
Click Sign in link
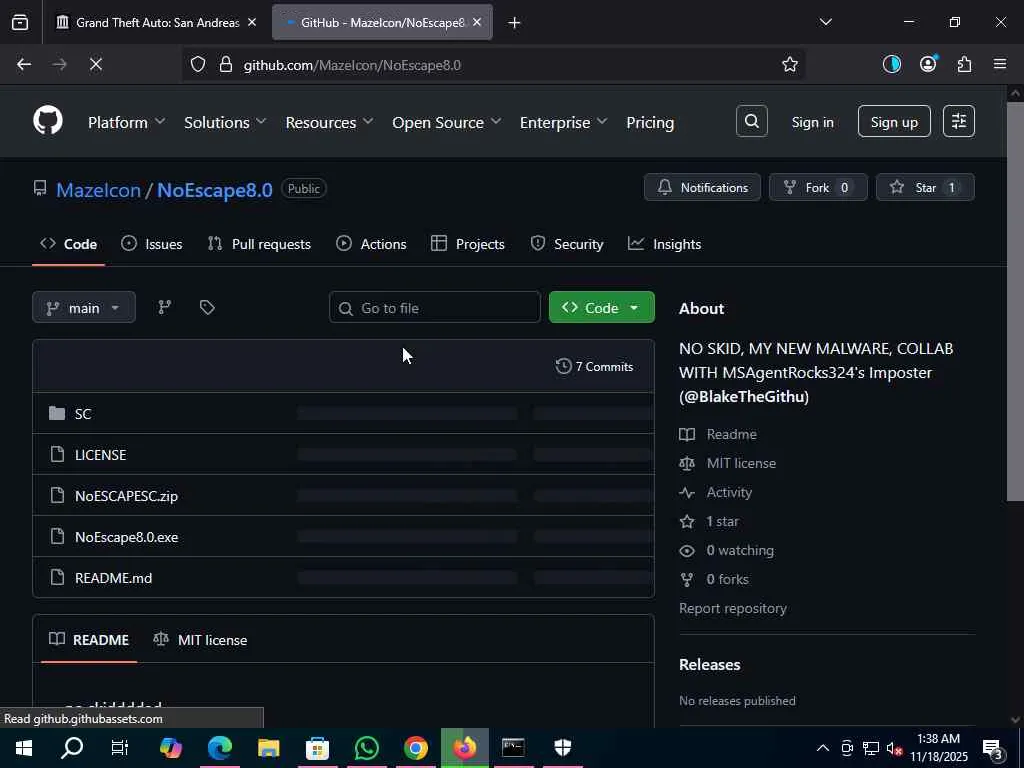812,122
